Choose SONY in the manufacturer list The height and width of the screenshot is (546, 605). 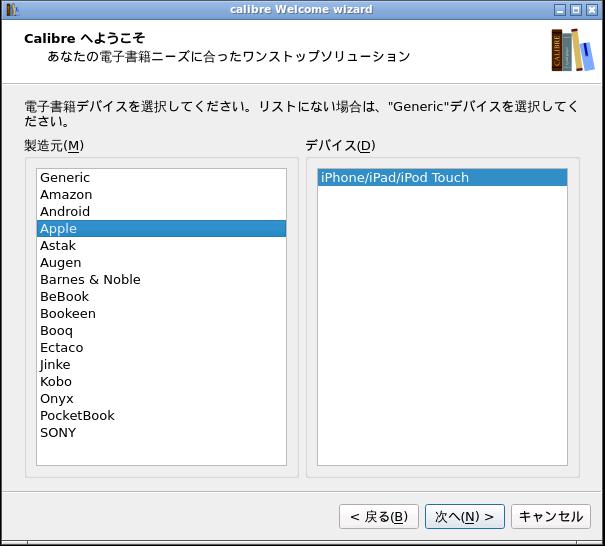pyautogui.click(x=161, y=432)
